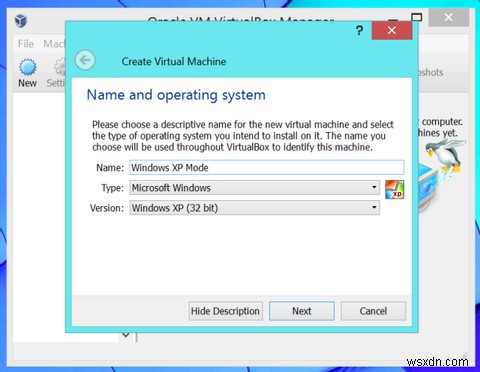Open the Type dropdown
Image resolution: width=480 pixels, height=372 pixels.
pos(255,188)
